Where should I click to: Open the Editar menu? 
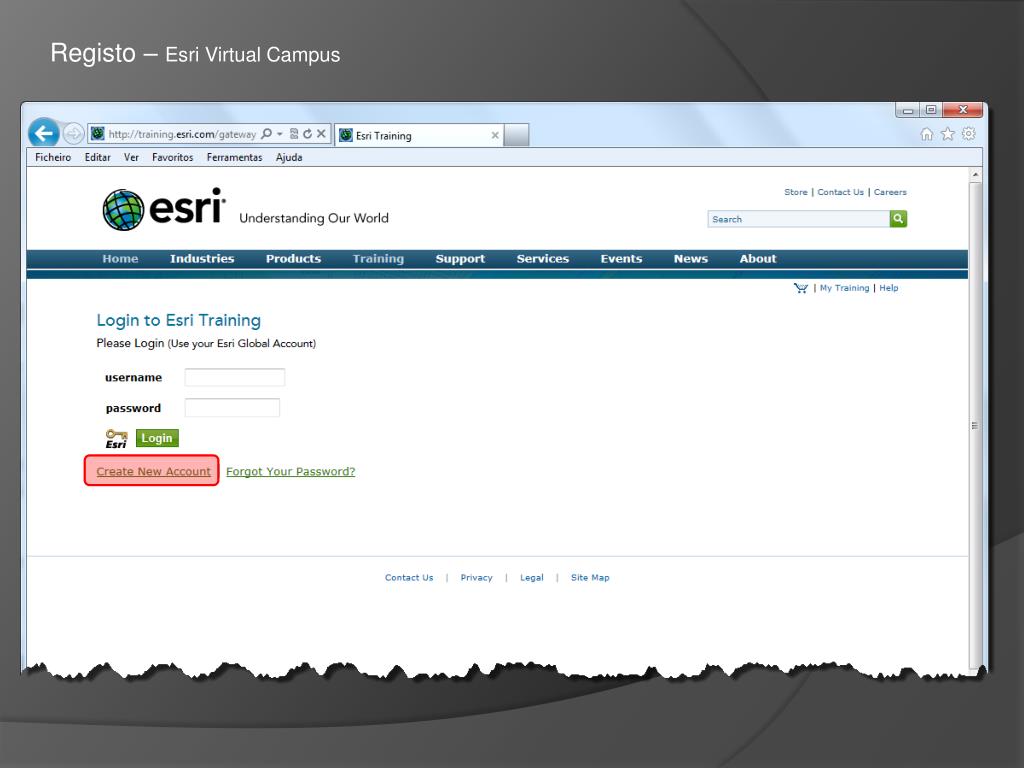pos(97,157)
